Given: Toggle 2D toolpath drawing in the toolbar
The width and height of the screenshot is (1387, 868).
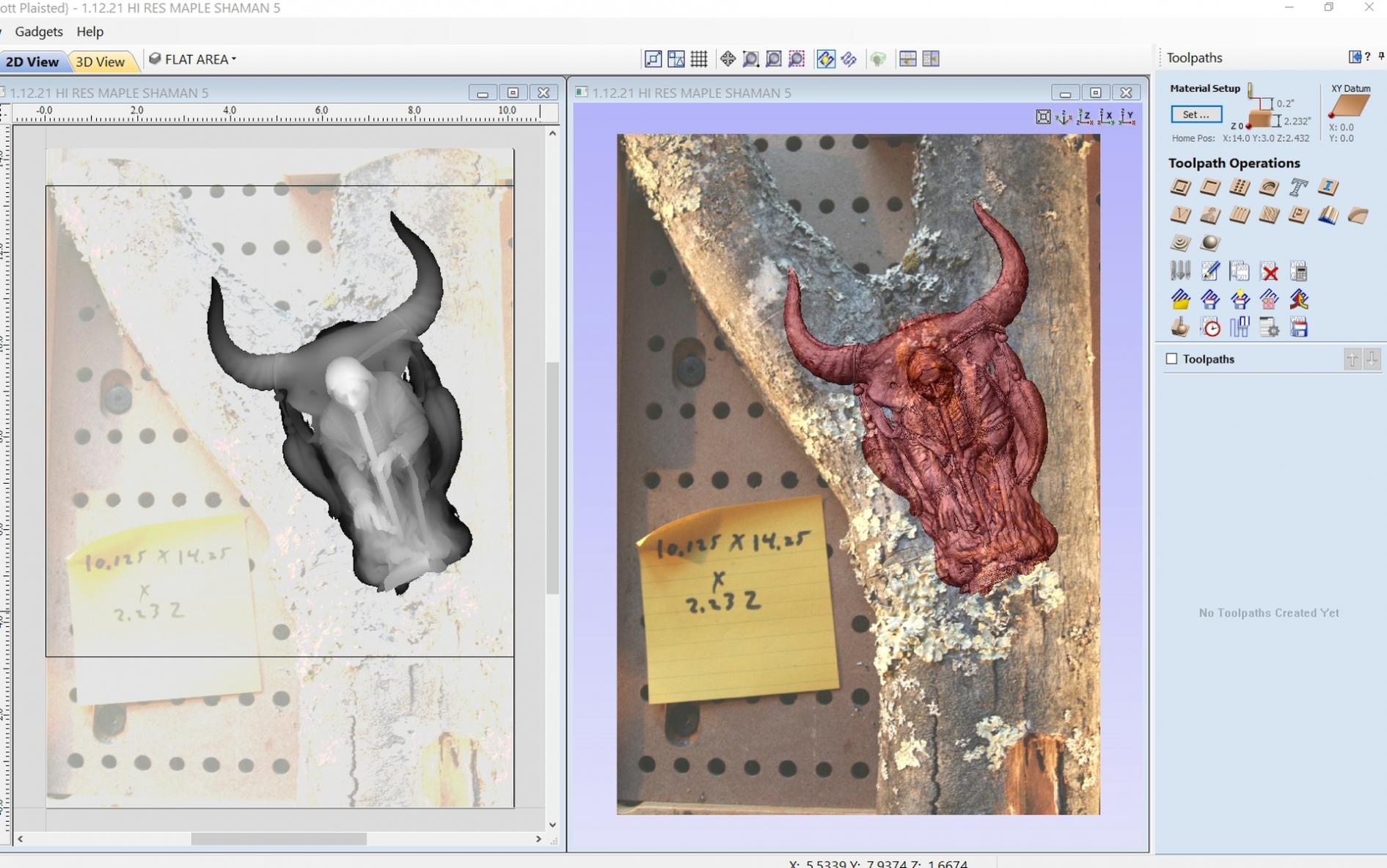Looking at the screenshot, I should (x=825, y=59).
